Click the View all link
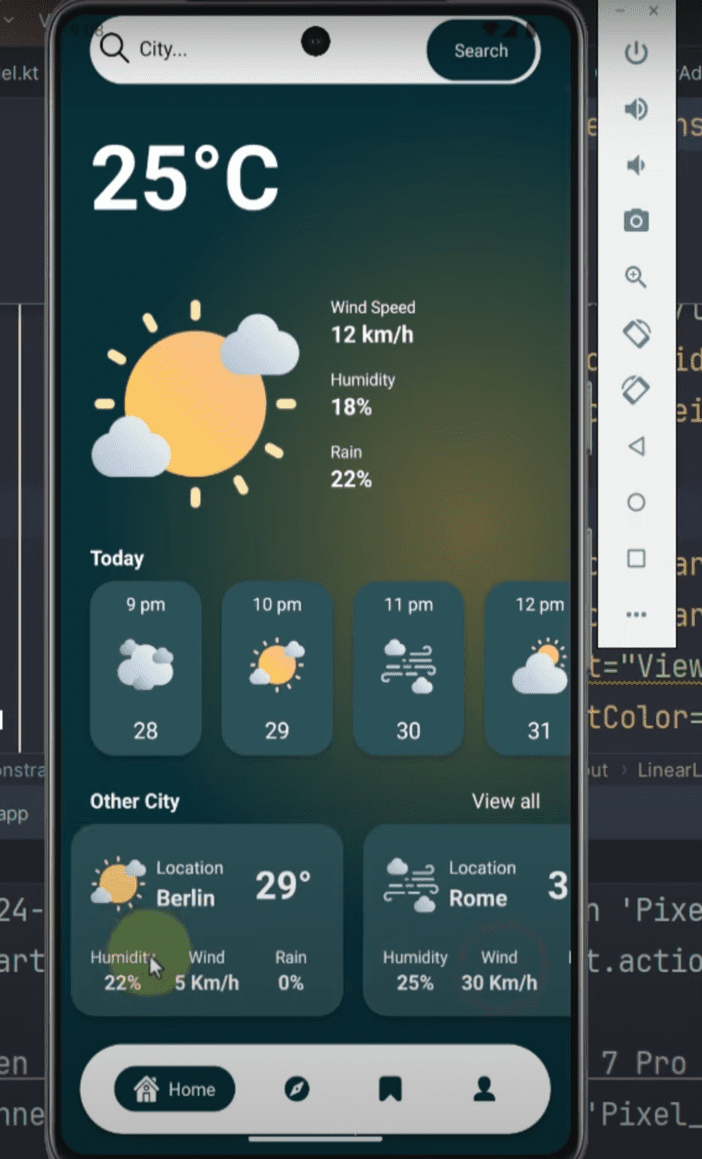 tap(506, 801)
